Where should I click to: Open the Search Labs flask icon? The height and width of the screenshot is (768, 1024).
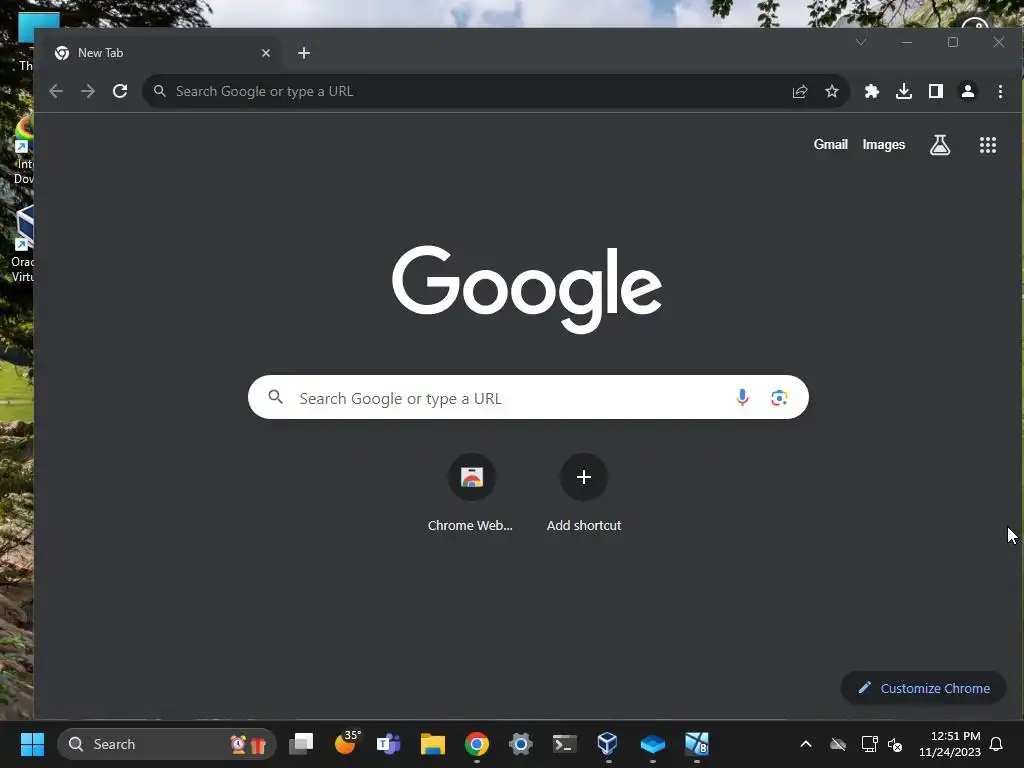940,145
